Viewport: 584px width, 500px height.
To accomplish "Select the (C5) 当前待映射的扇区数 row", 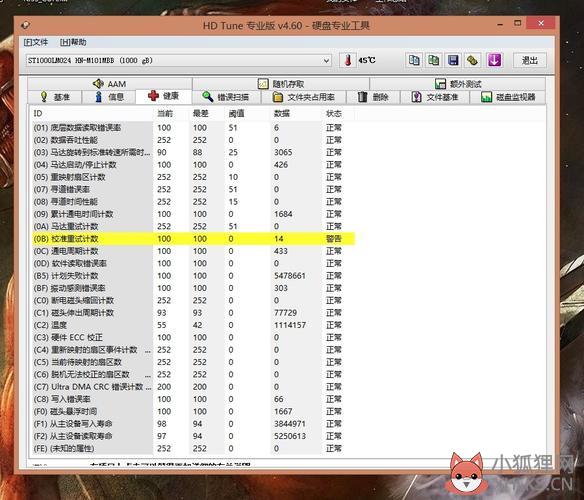I will coord(193,362).
